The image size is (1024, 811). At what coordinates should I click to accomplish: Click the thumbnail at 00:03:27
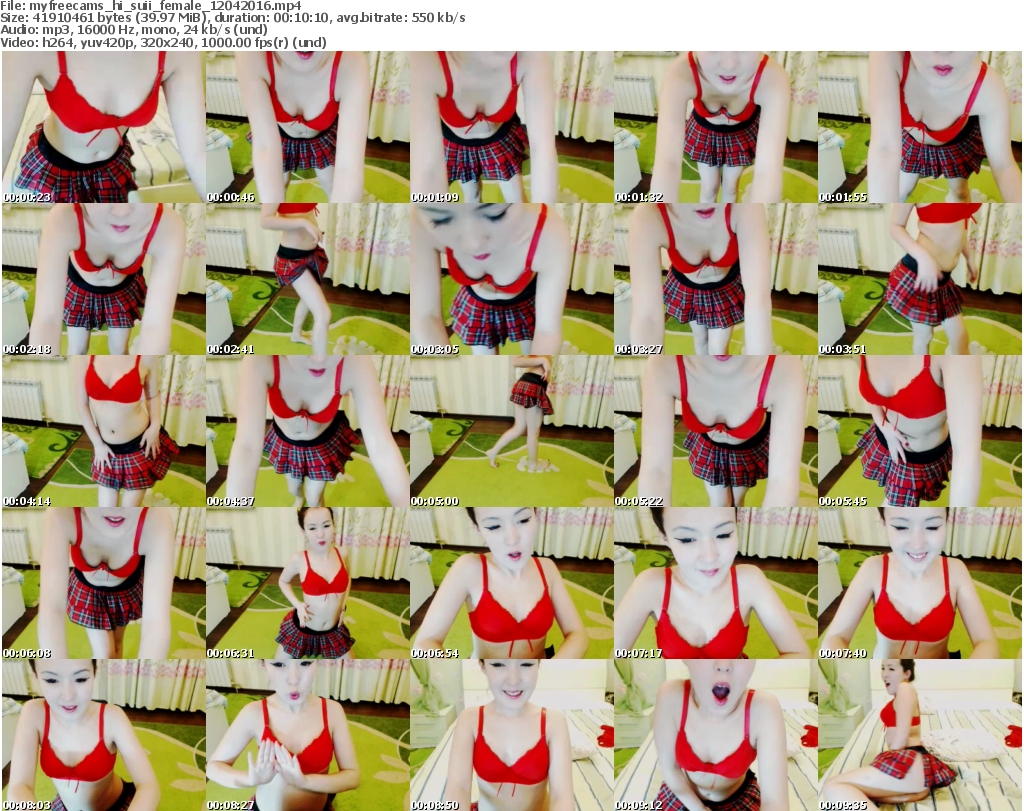715,279
